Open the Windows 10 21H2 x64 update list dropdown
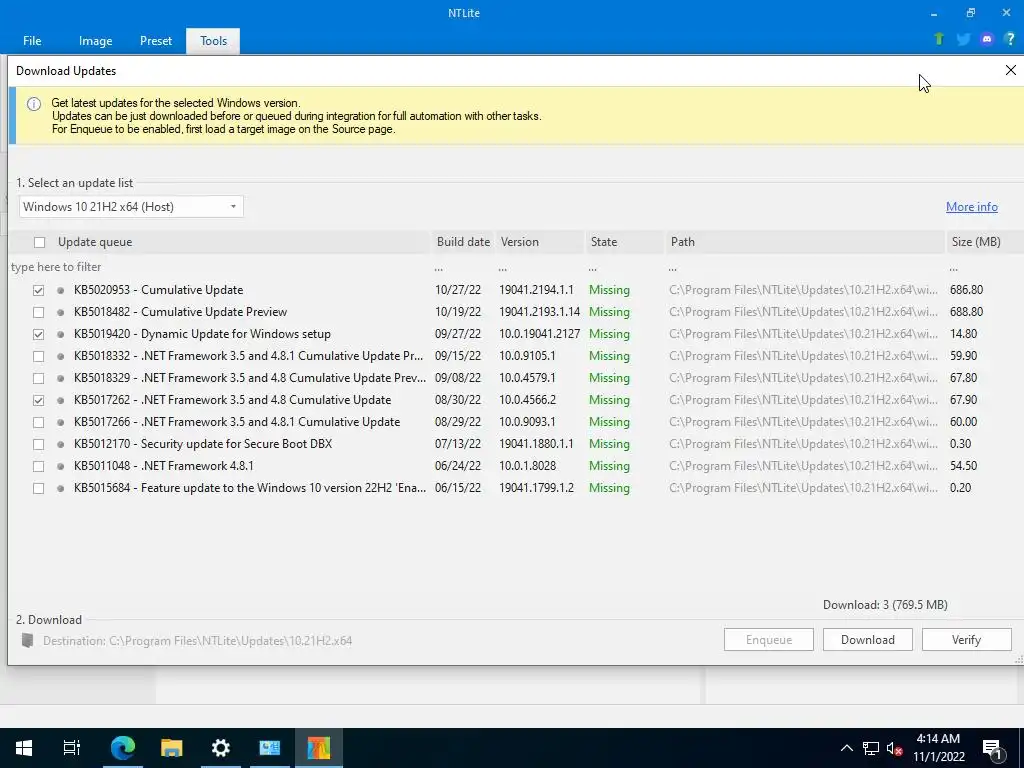Image resolution: width=1024 pixels, height=768 pixels. pos(131,206)
